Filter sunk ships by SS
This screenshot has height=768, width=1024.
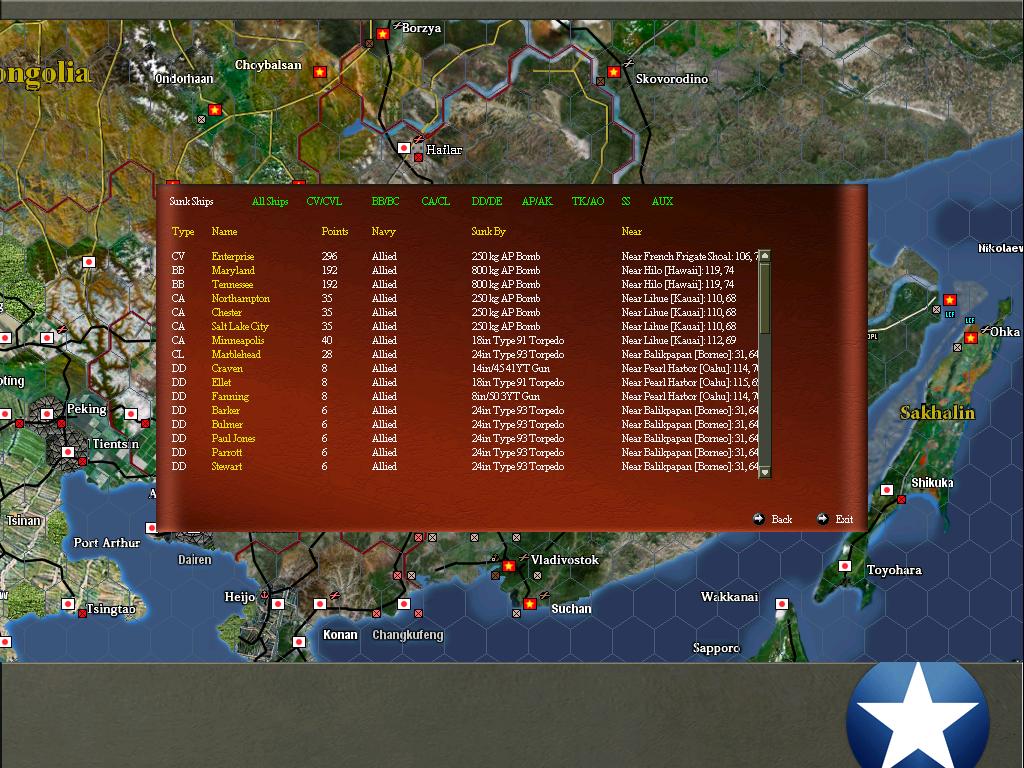626,201
